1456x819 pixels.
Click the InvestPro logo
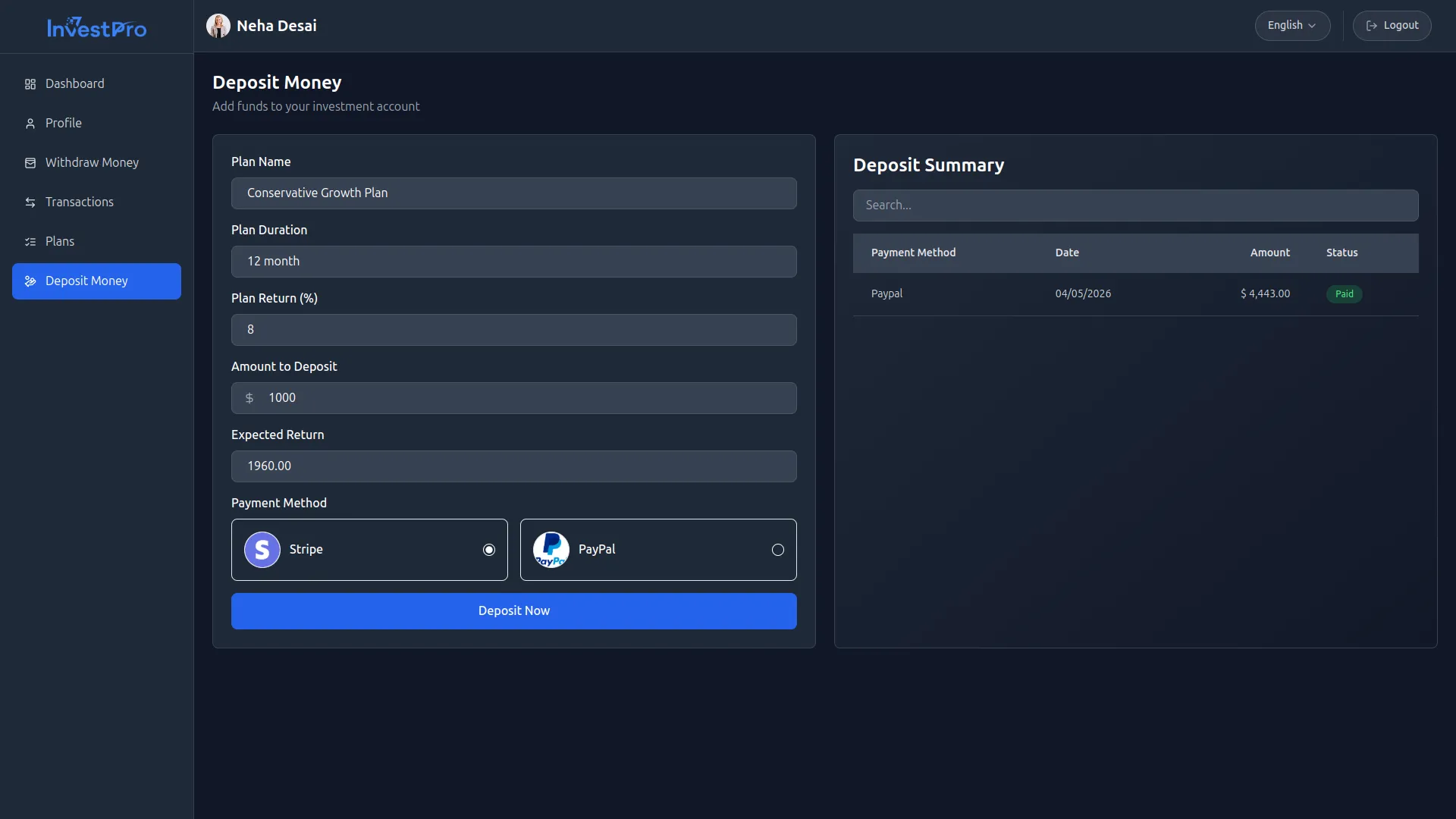[x=97, y=27]
